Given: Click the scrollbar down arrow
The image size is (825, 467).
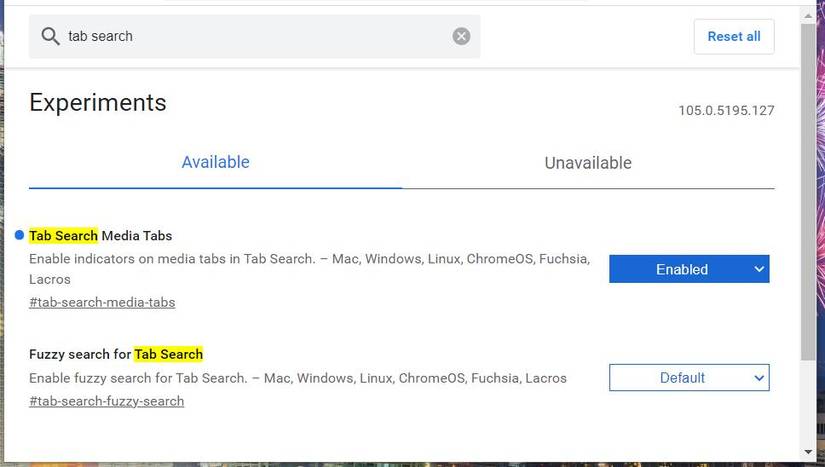Looking at the screenshot, I should pyautogui.click(x=808, y=452).
